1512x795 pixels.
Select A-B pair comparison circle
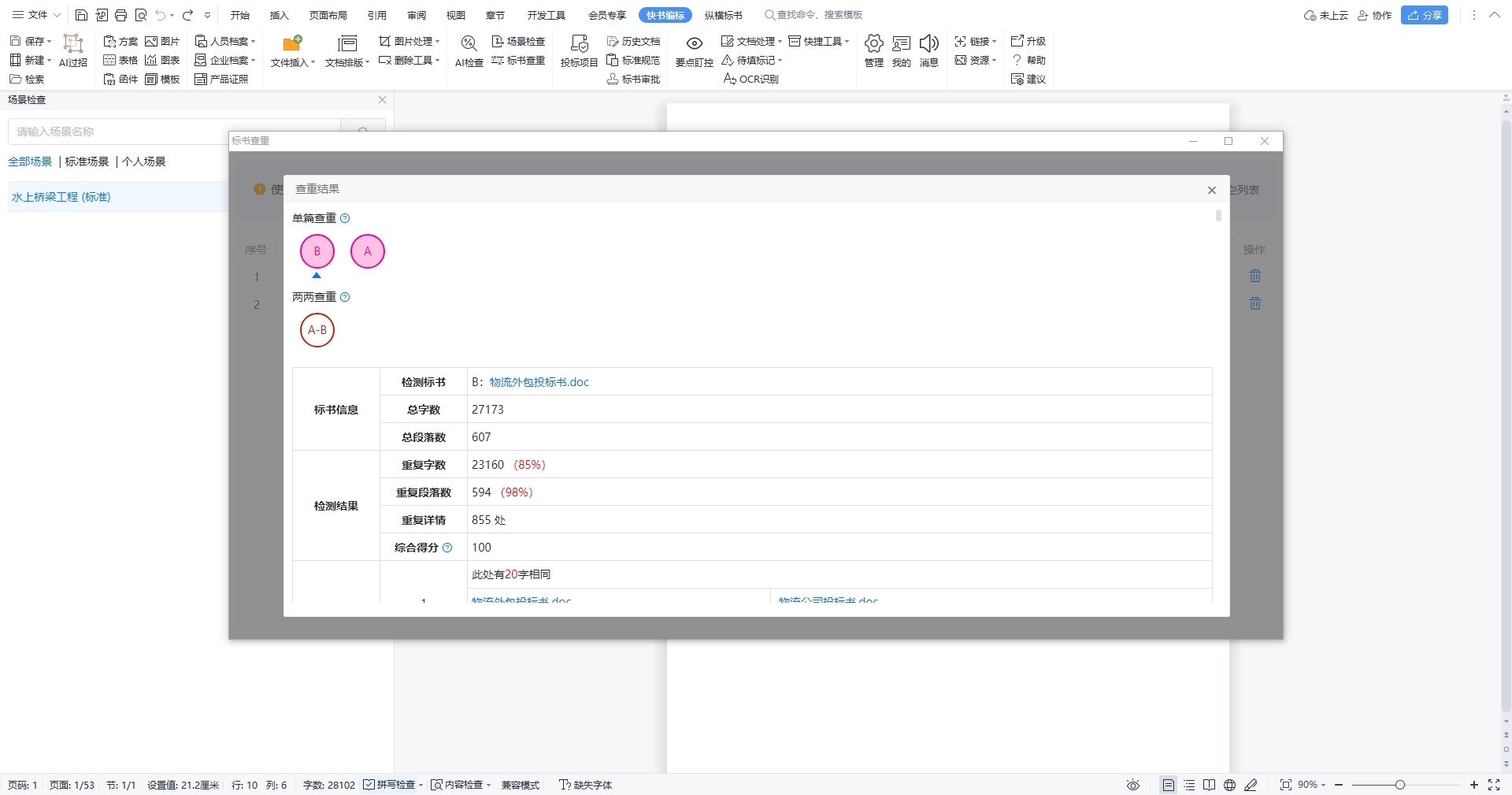pyautogui.click(x=317, y=330)
